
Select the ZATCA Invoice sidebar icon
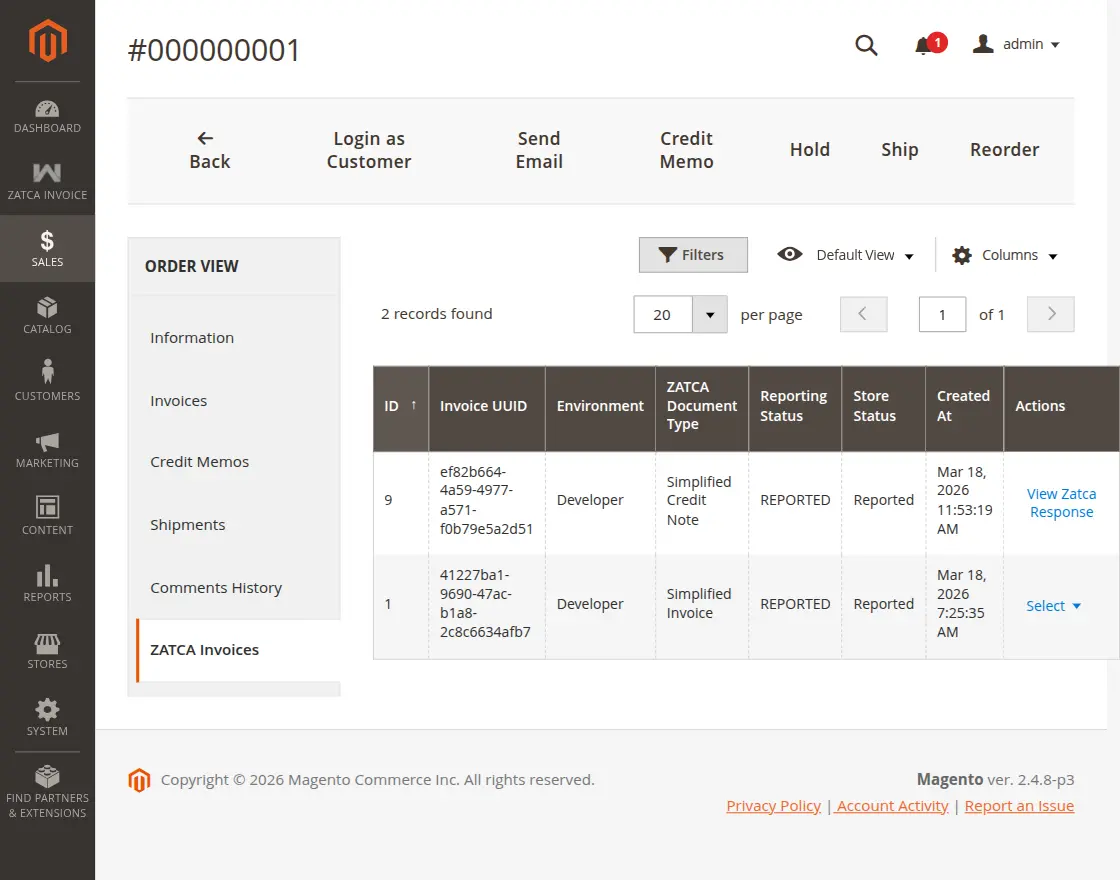[x=47, y=180]
